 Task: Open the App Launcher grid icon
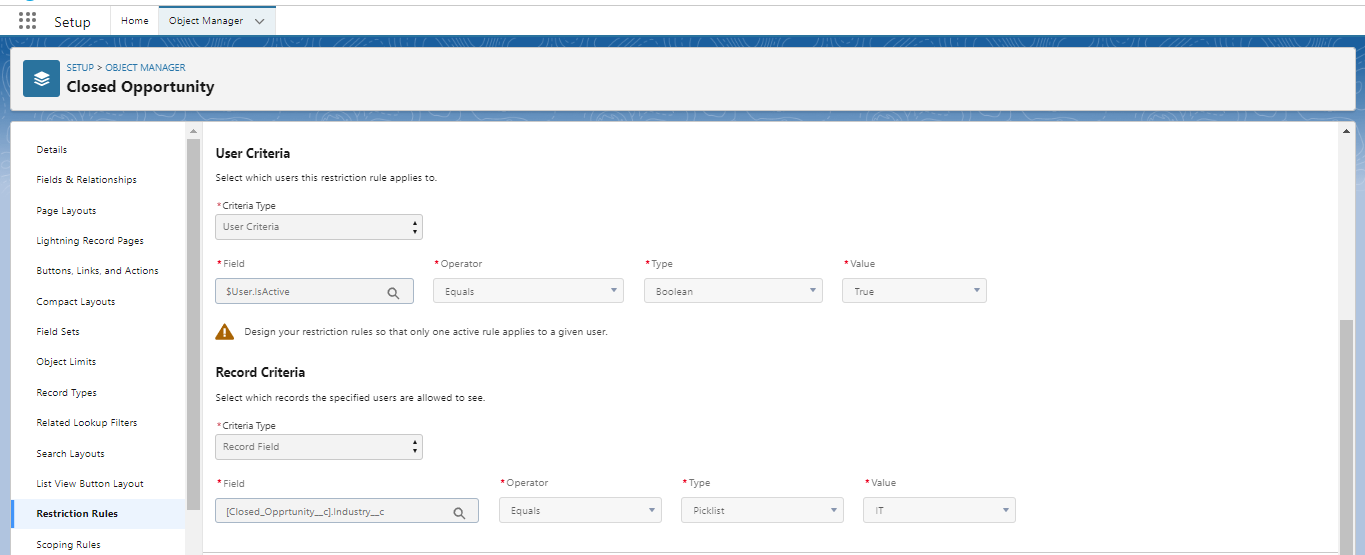pyautogui.click(x=27, y=21)
